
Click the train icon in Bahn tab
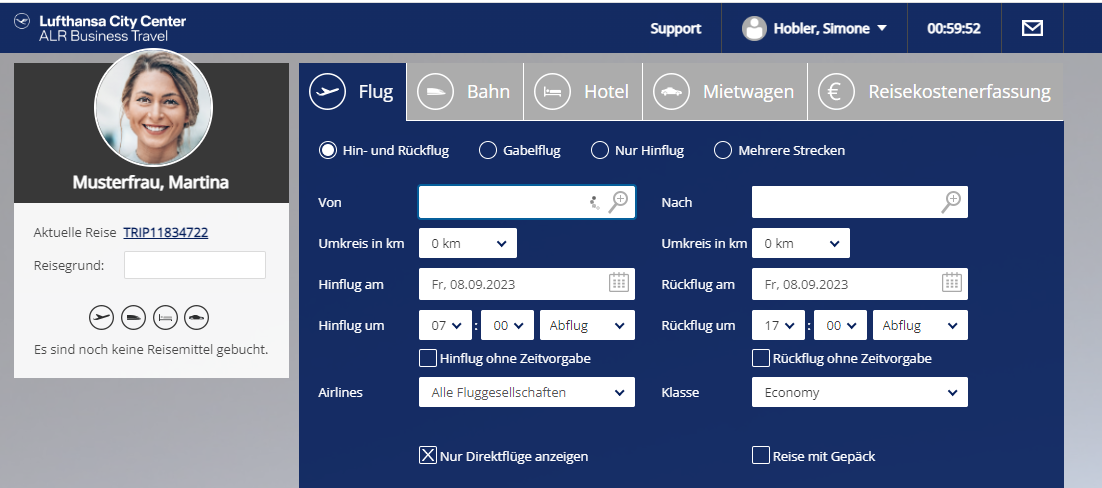pos(435,92)
